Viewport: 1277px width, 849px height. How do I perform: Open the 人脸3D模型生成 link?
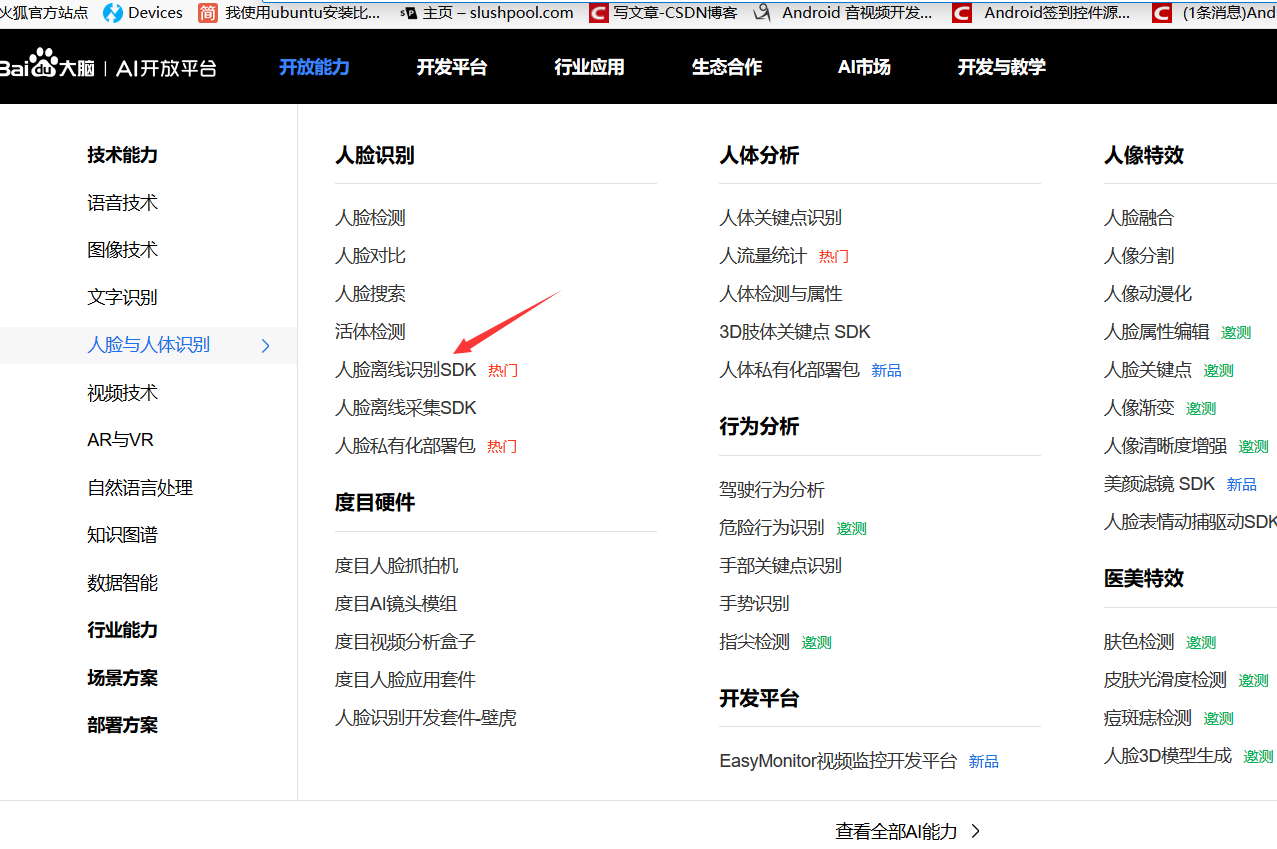coord(1168,756)
